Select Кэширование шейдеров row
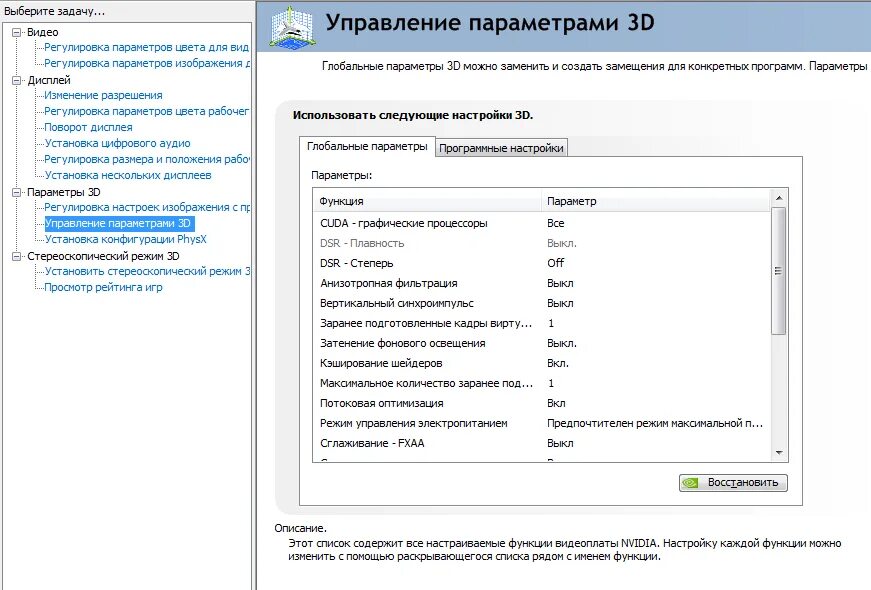Screen dimensions: 871x590 (542, 363)
